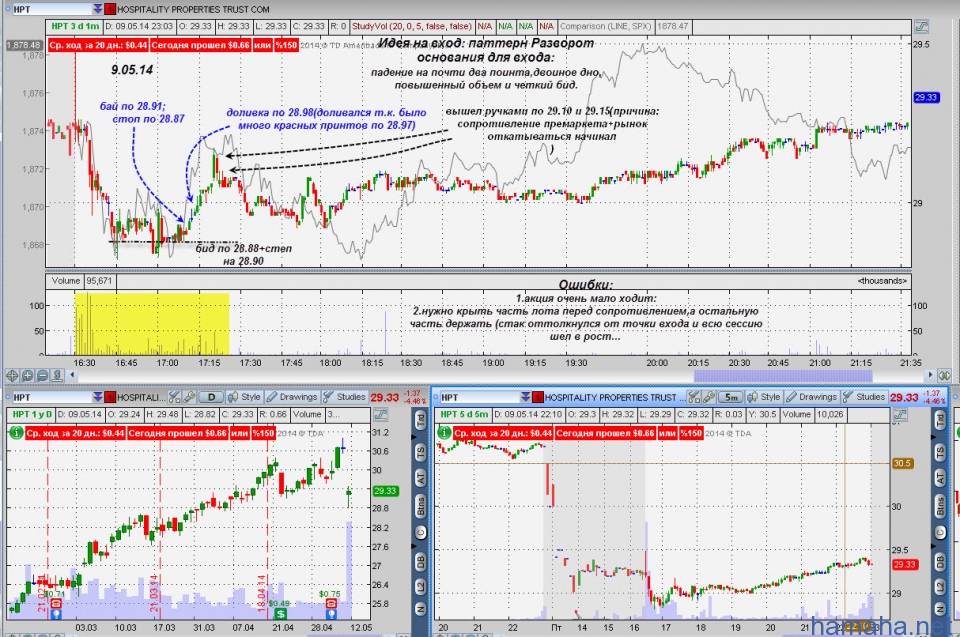The width and height of the screenshot is (960, 637).
Task: Open the C side tab of the 5-minute chart
Action: 940,532
